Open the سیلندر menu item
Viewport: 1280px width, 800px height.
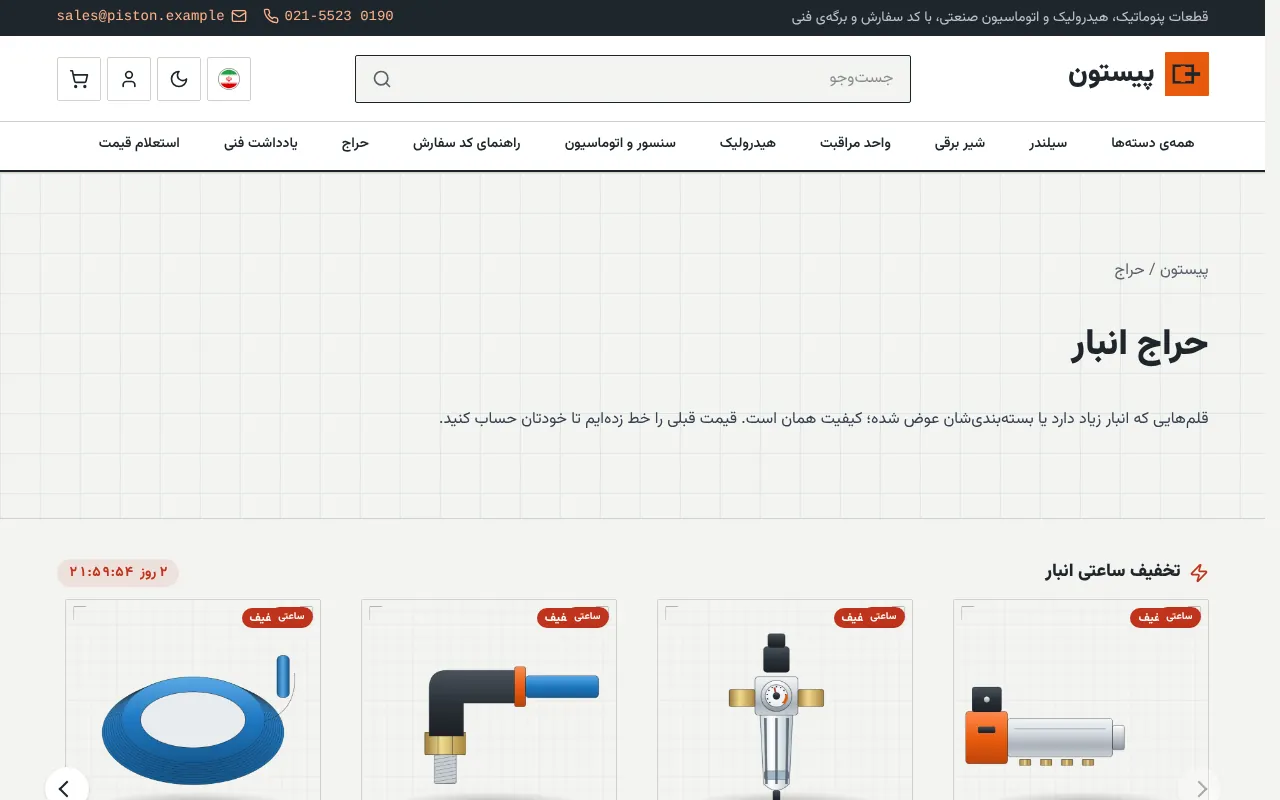point(1048,143)
